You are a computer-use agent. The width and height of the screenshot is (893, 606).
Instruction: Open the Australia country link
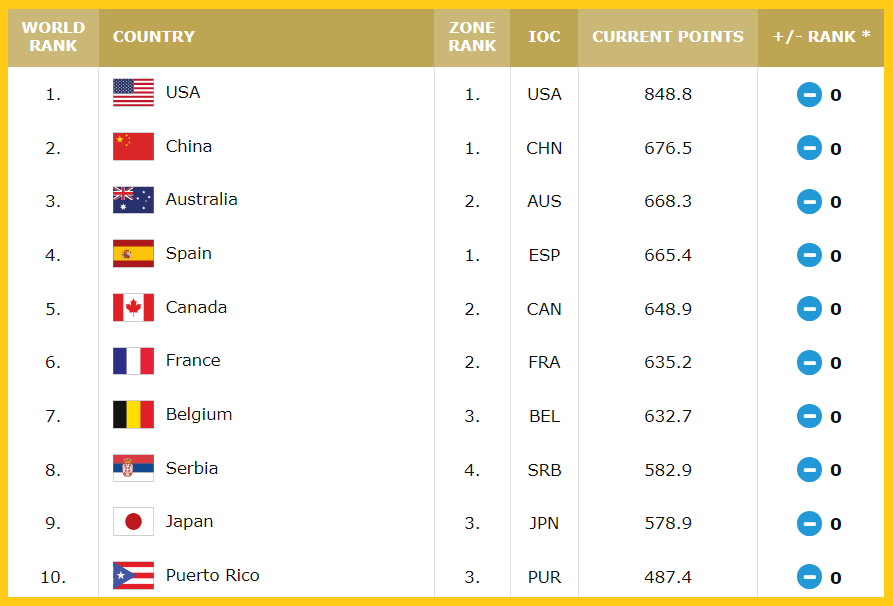tap(202, 199)
